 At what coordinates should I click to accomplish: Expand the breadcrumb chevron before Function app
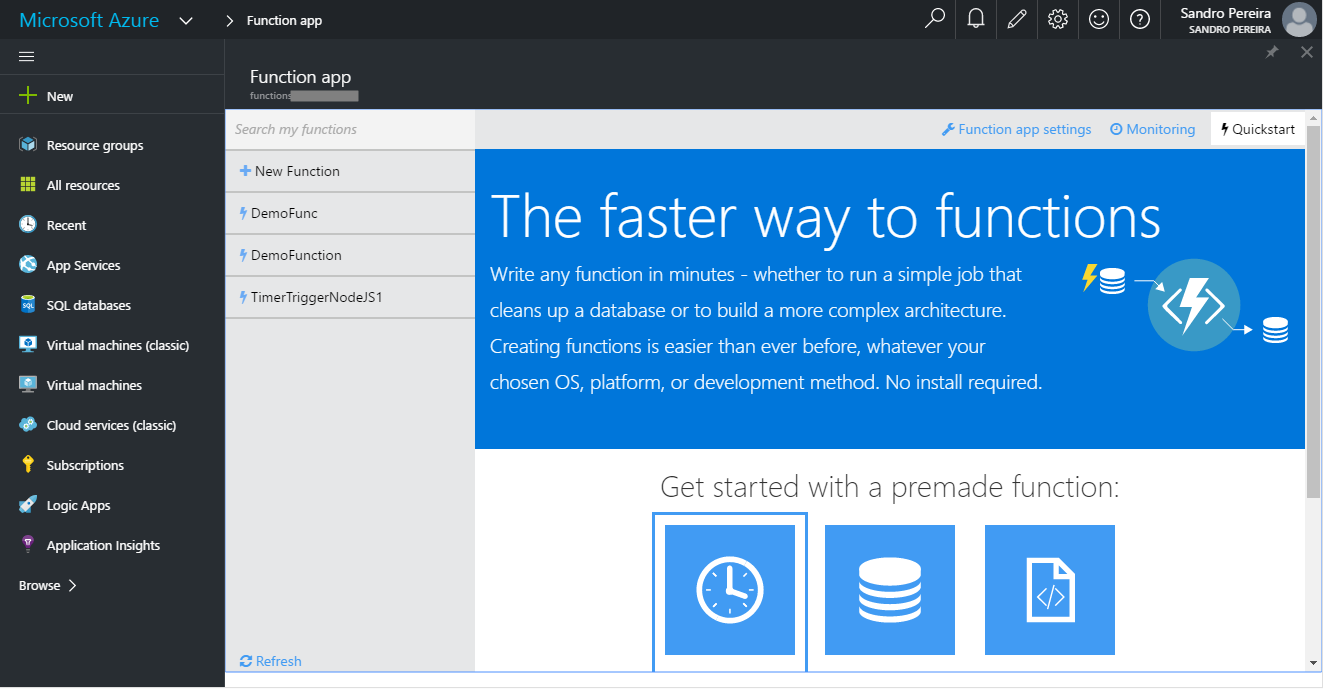click(x=230, y=20)
